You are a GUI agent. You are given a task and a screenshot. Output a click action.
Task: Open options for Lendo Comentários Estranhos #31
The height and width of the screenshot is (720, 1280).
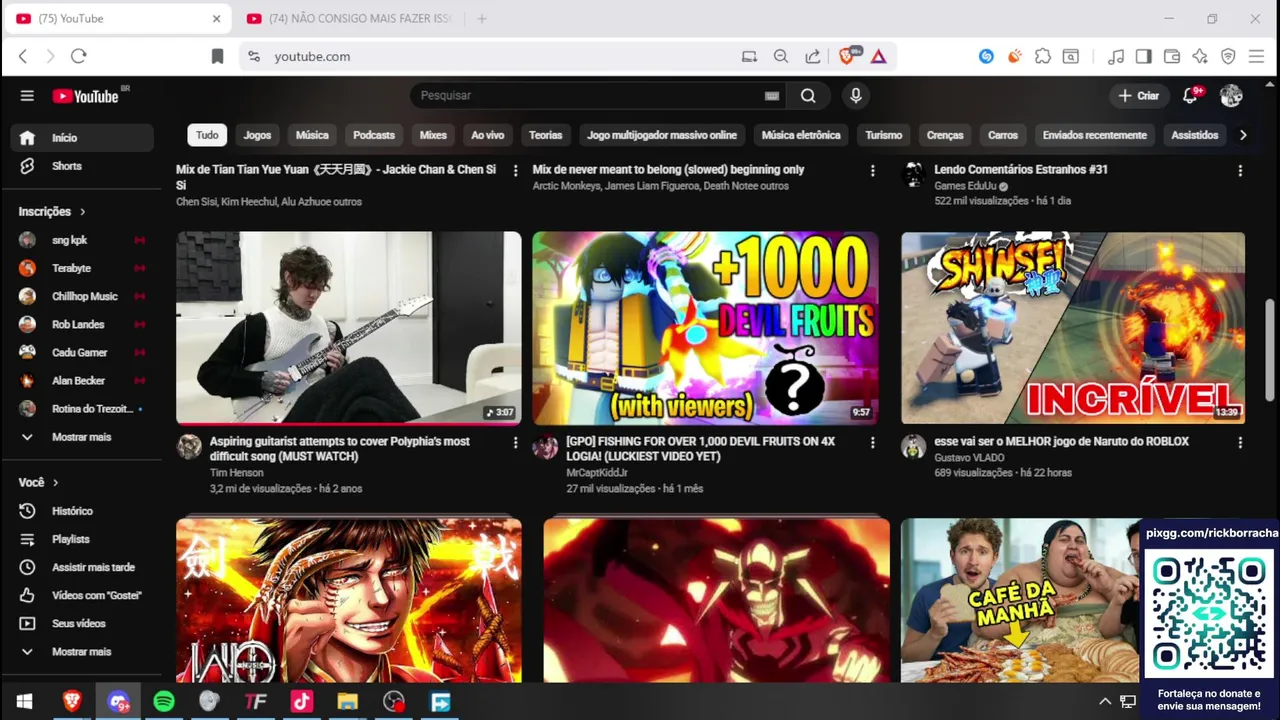1240,171
